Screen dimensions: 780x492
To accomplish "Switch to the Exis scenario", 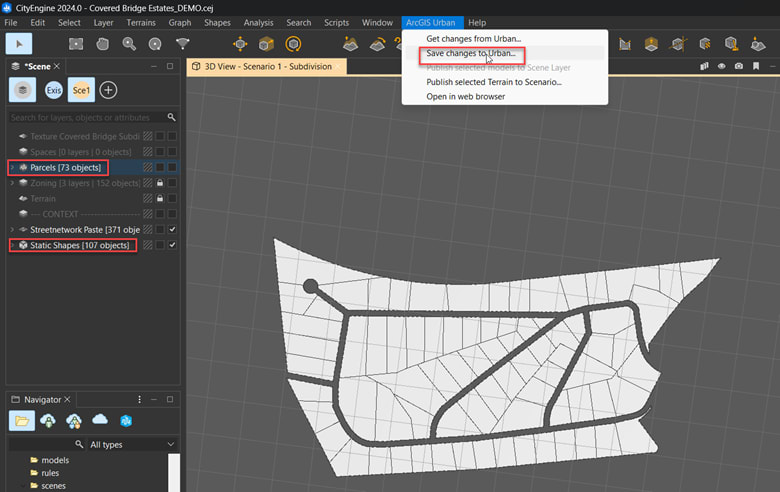I will coord(54,90).
